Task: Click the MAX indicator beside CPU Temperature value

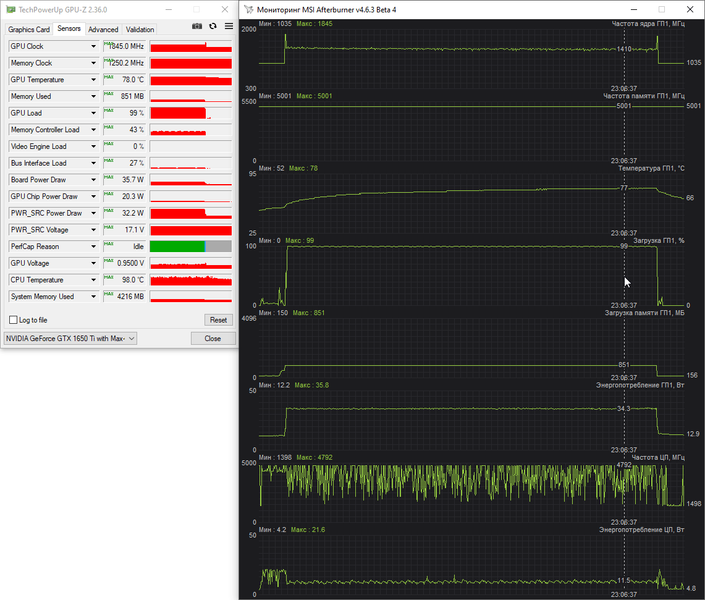Action: (x=108, y=278)
